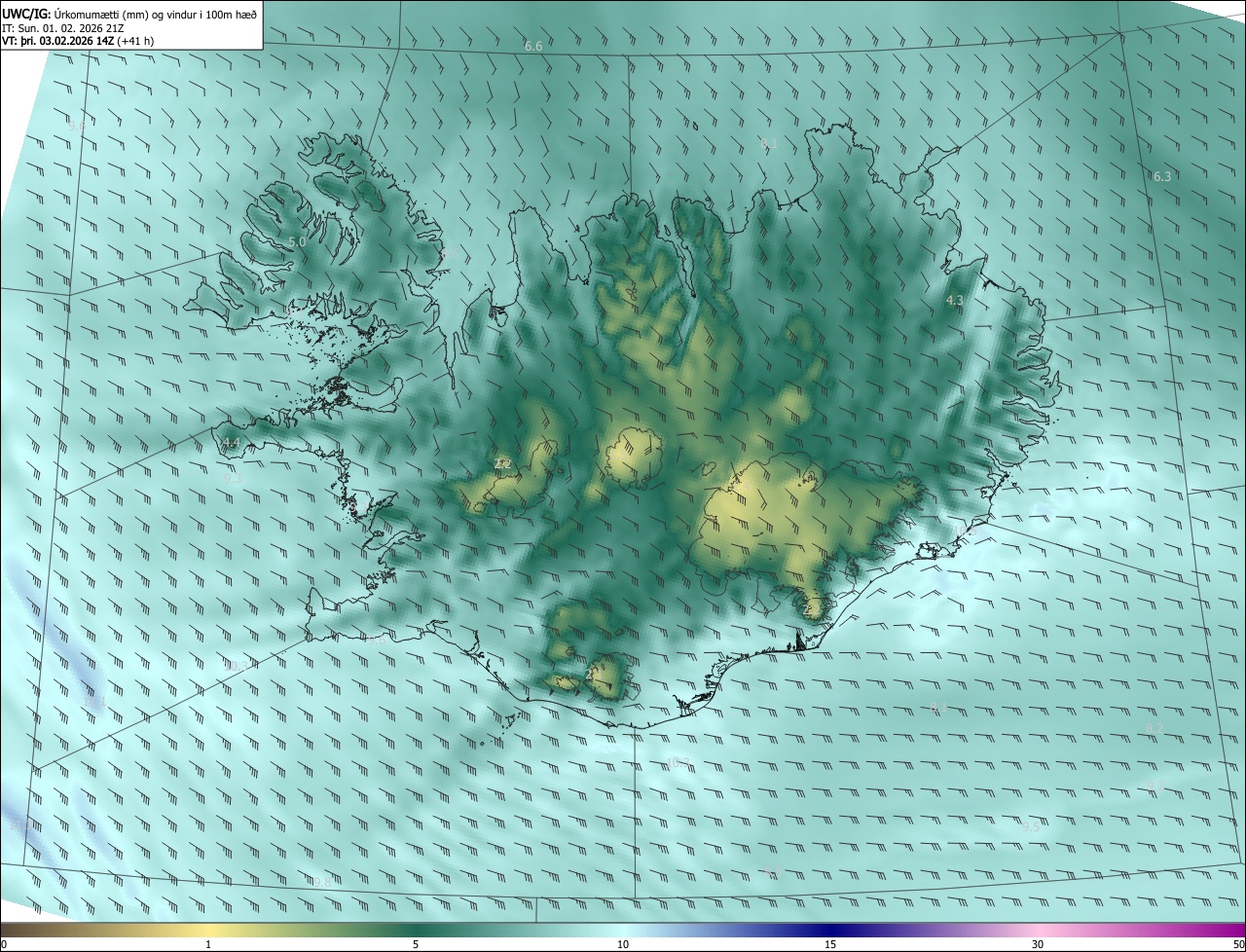Click the '1' tick on the color scale
This screenshot has width=1246, height=952.
pyautogui.click(x=208, y=944)
